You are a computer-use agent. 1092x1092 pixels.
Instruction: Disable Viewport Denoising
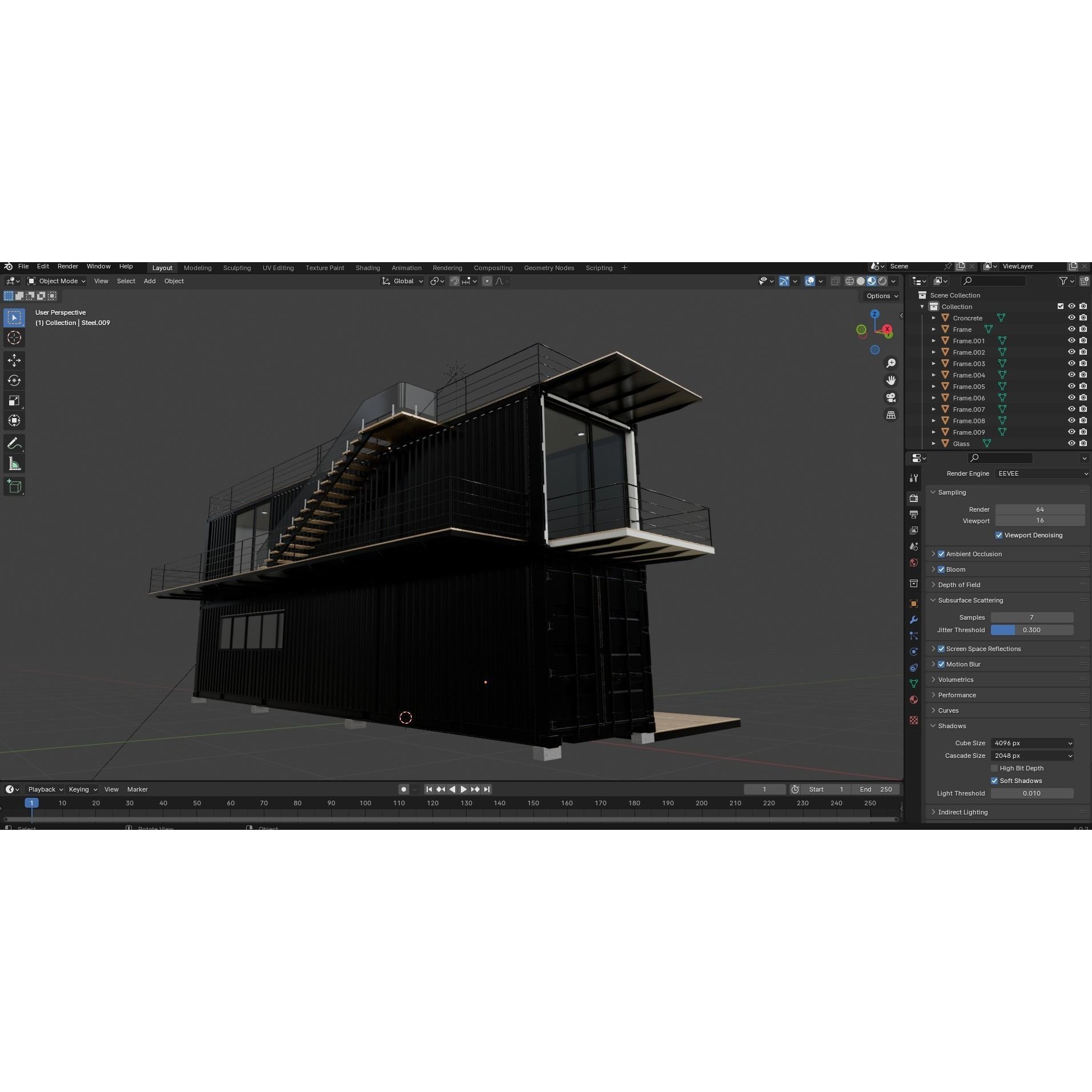click(999, 535)
